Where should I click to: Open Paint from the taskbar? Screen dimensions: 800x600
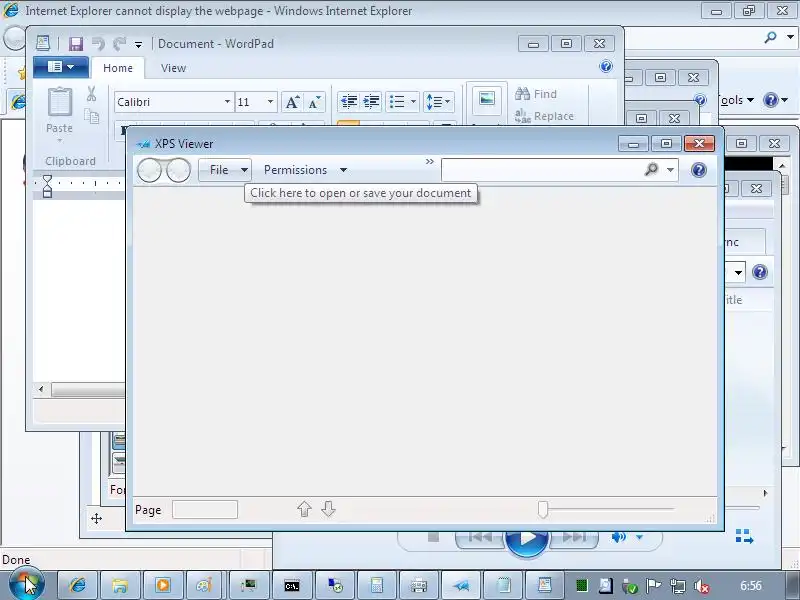[x=205, y=585]
